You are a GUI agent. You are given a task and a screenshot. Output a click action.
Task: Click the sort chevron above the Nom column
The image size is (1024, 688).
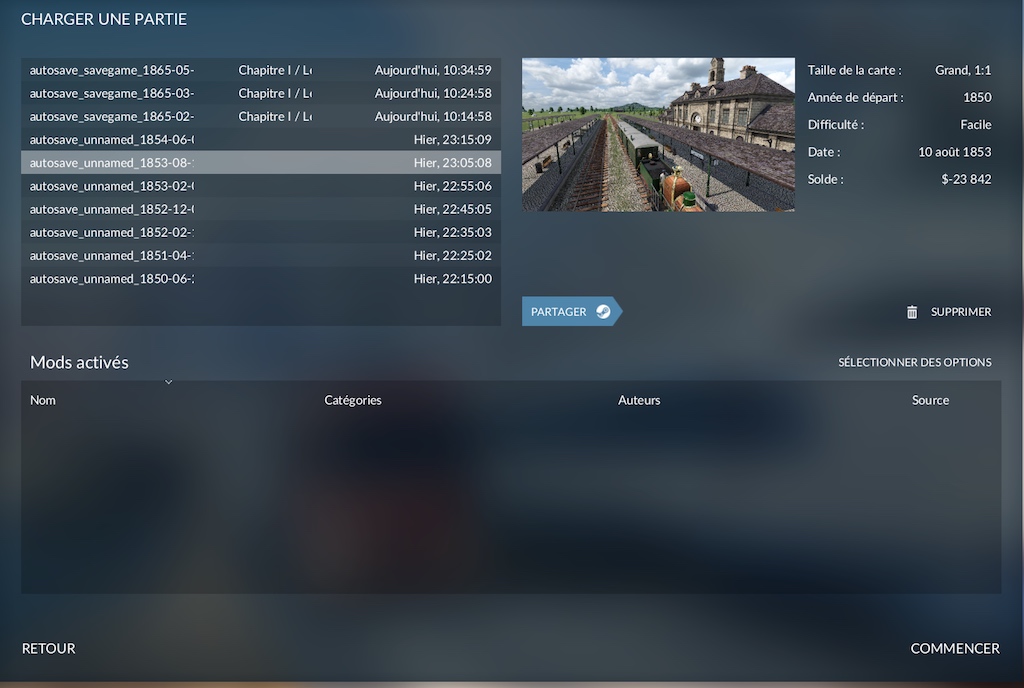click(x=168, y=382)
